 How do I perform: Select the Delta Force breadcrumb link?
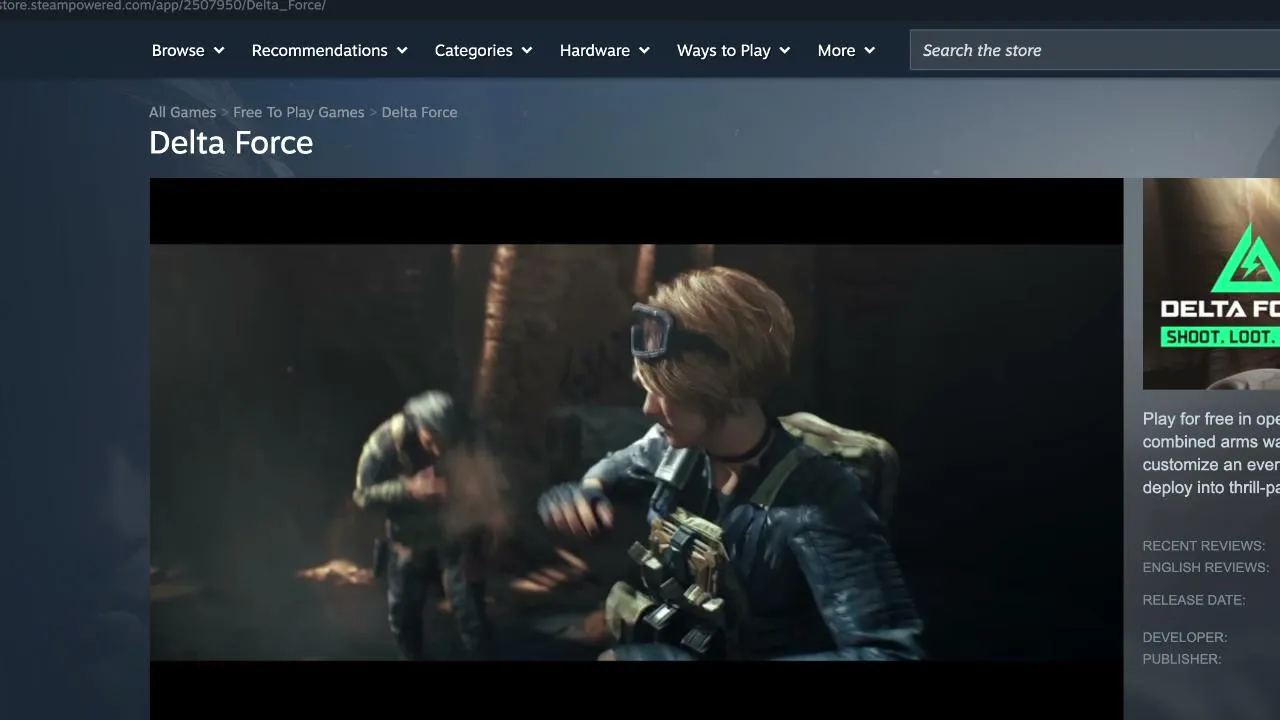419,112
